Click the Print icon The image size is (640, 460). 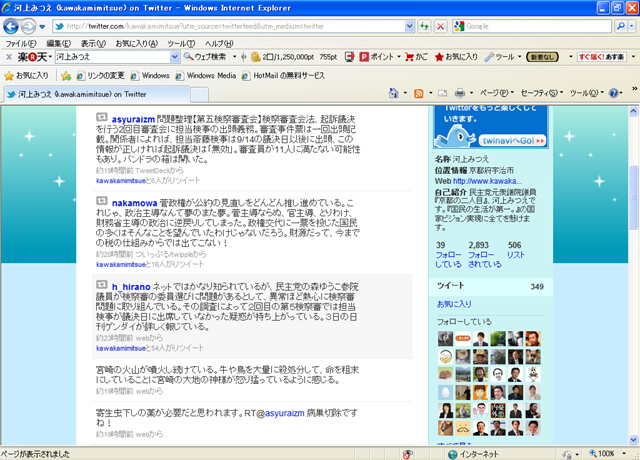460,93
